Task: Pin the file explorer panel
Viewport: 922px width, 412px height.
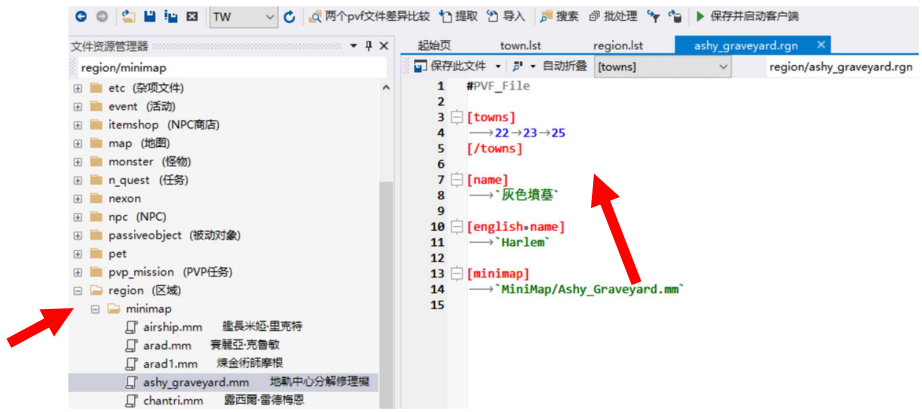Action: 368,46
